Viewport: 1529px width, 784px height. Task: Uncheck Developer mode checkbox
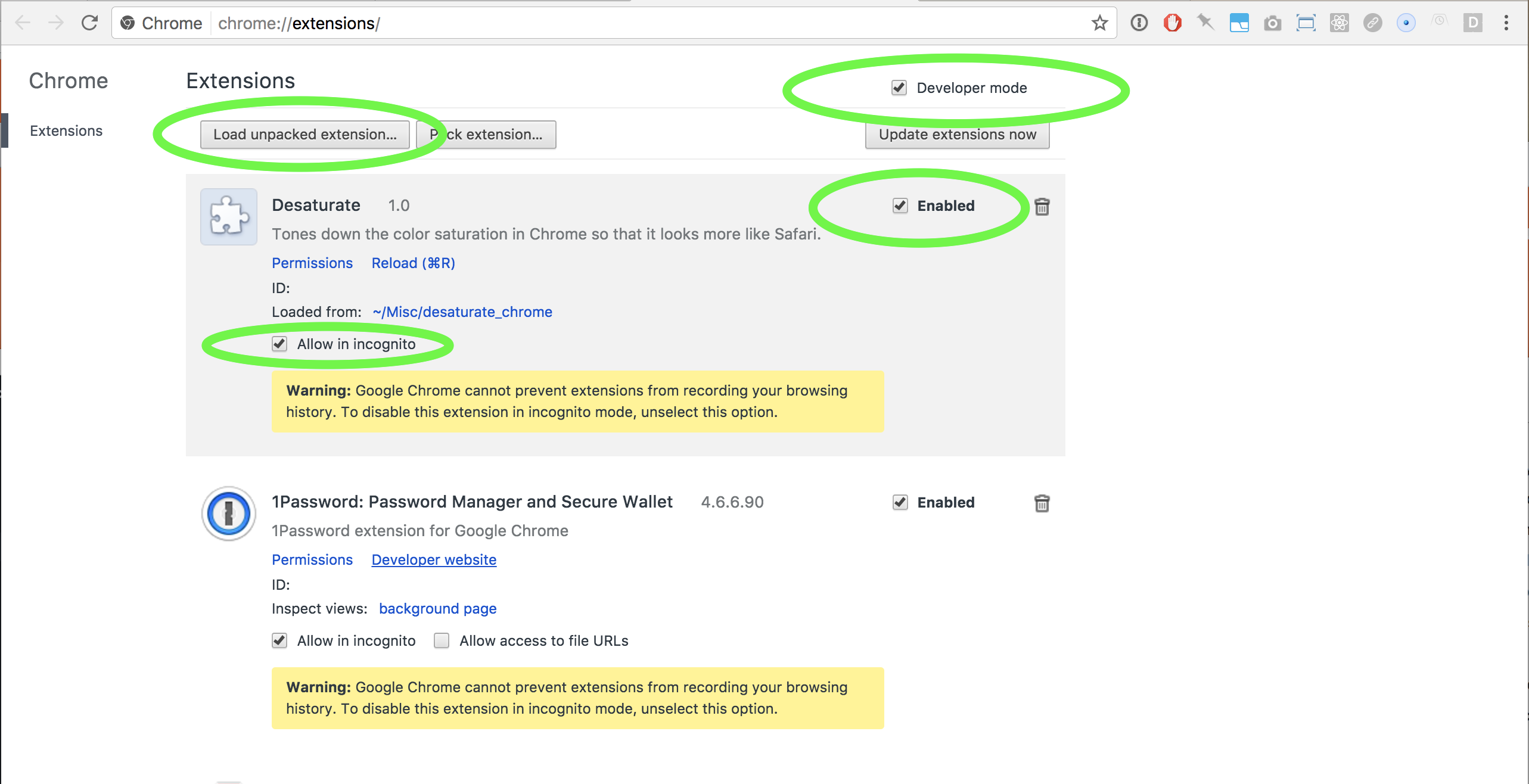(899, 88)
